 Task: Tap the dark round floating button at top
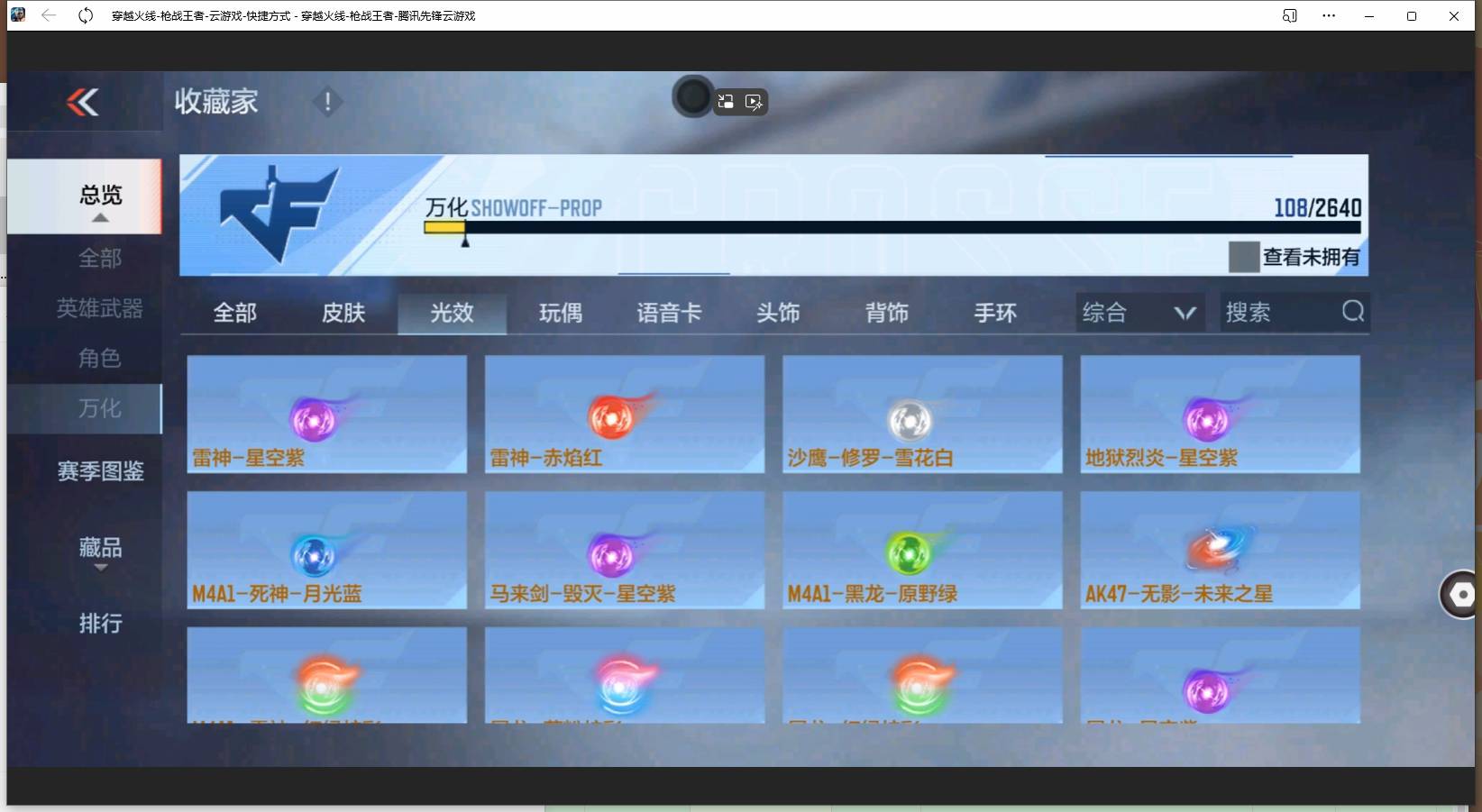[692, 96]
